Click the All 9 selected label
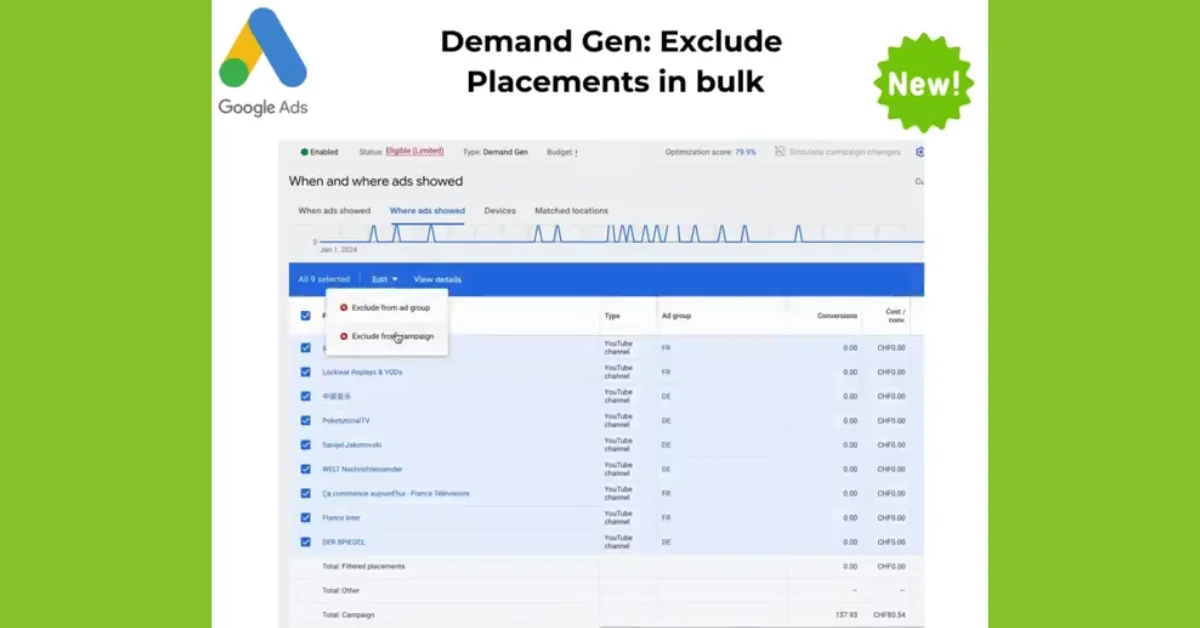1200x628 pixels. pyautogui.click(x=324, y=279)
